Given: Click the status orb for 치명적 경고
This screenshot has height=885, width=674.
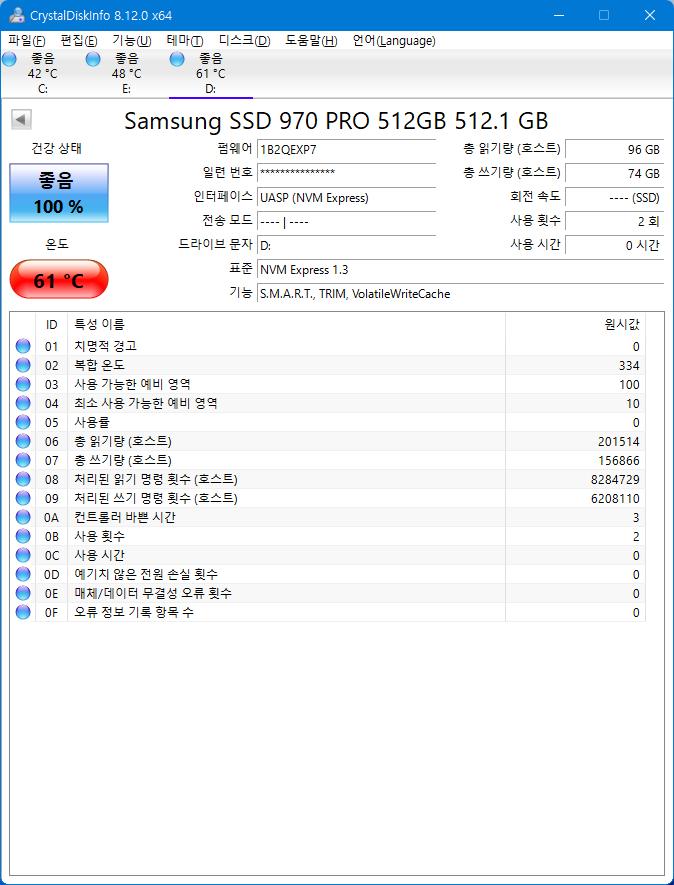Looking at the screenshot, I should (23, 346).
